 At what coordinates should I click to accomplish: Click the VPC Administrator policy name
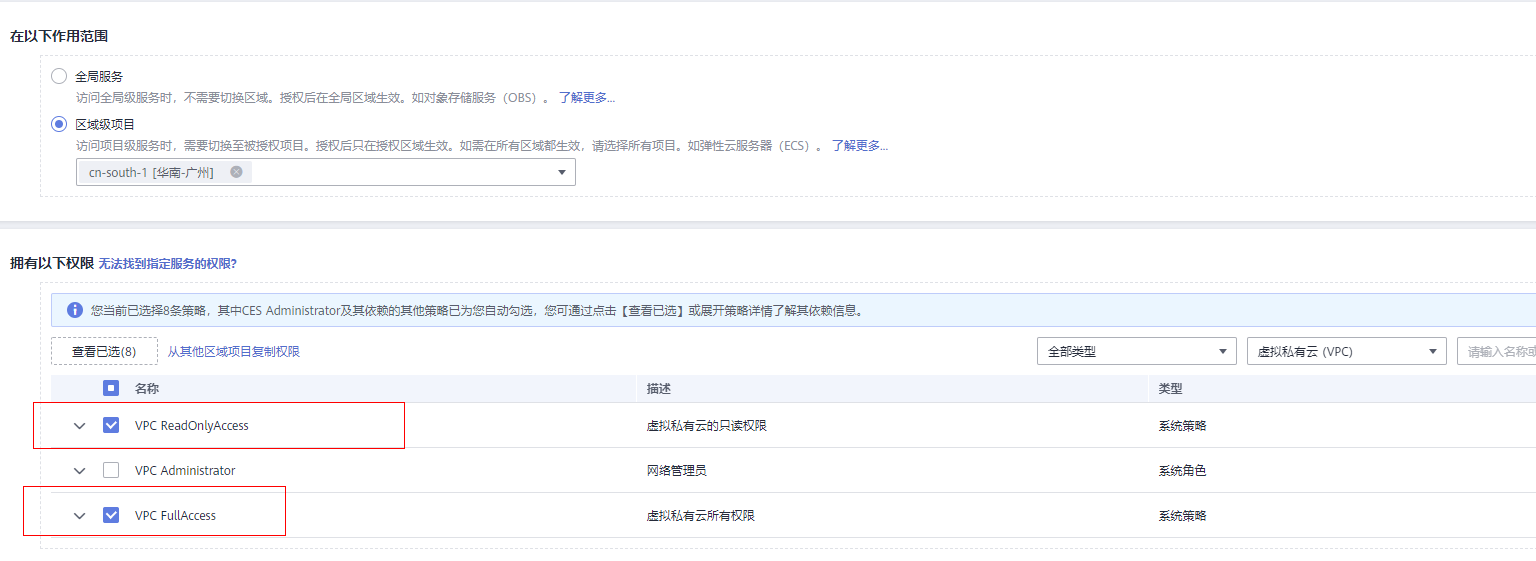click(185, 471)
